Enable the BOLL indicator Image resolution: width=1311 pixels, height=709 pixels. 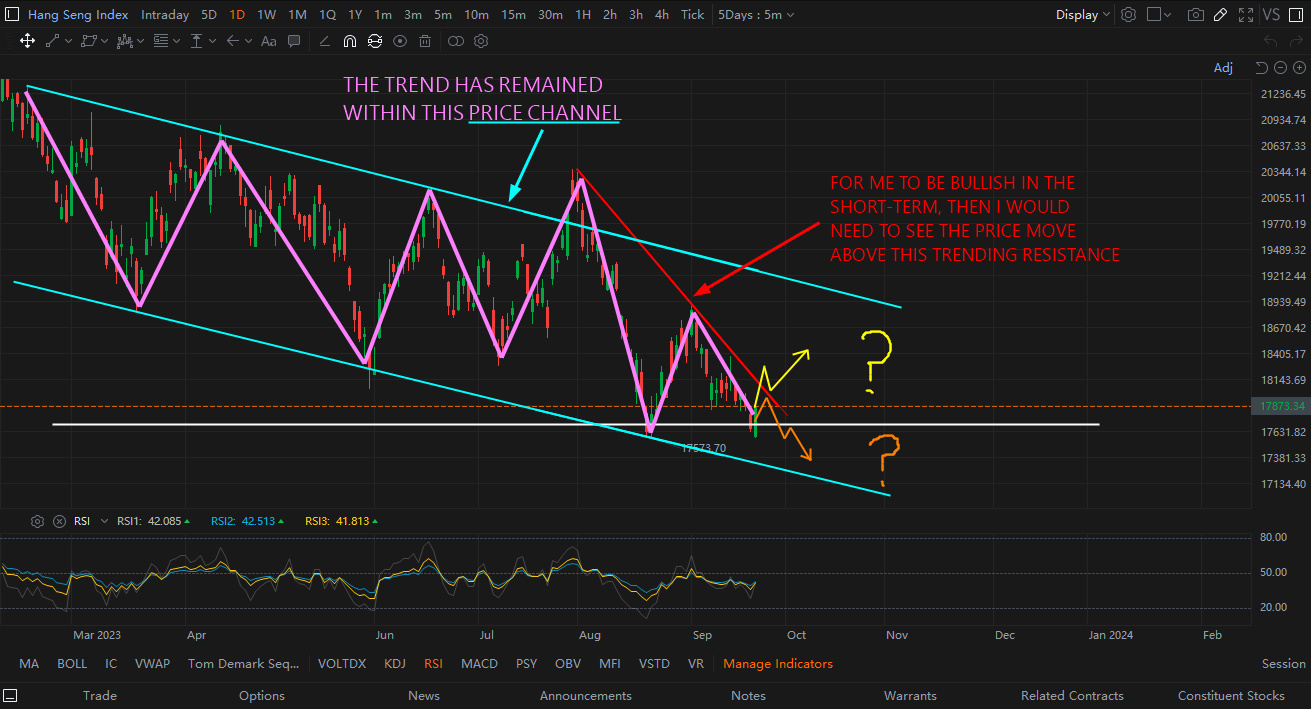tap(72, 664)
